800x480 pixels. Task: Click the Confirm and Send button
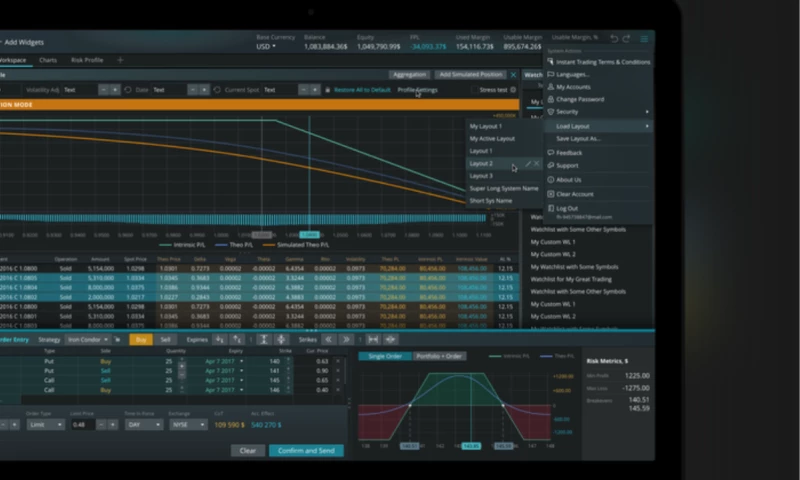(305, 451)
